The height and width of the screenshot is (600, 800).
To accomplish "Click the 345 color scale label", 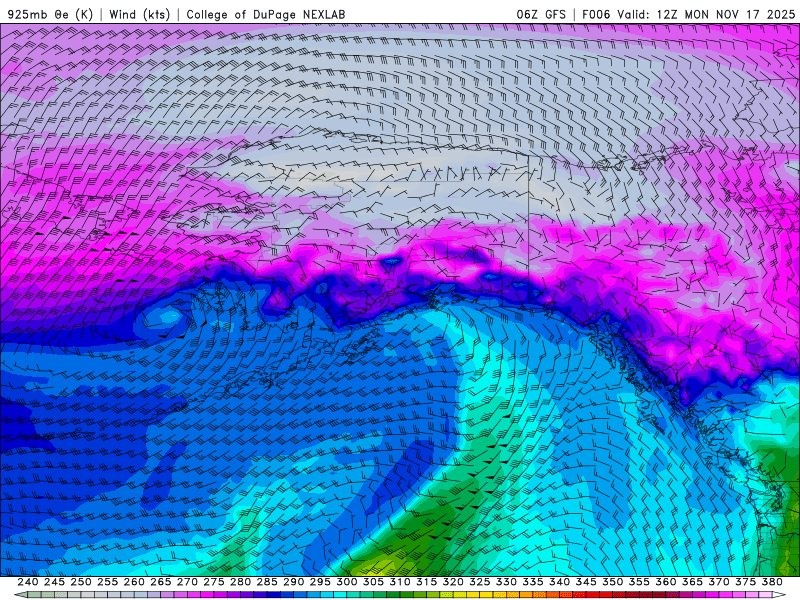I will click(x=586, y=582).
